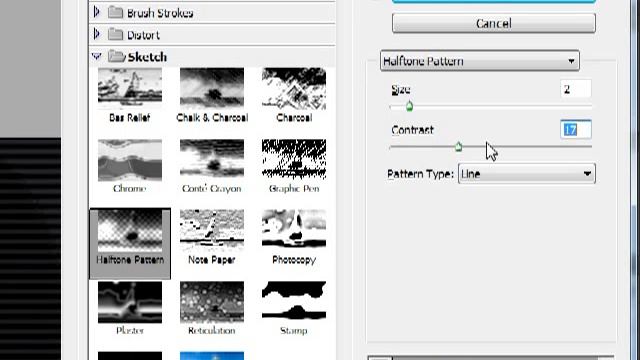640x360 pixels.
Task: Collapse the Sketch category triangle
Action: tap(97, 56)
